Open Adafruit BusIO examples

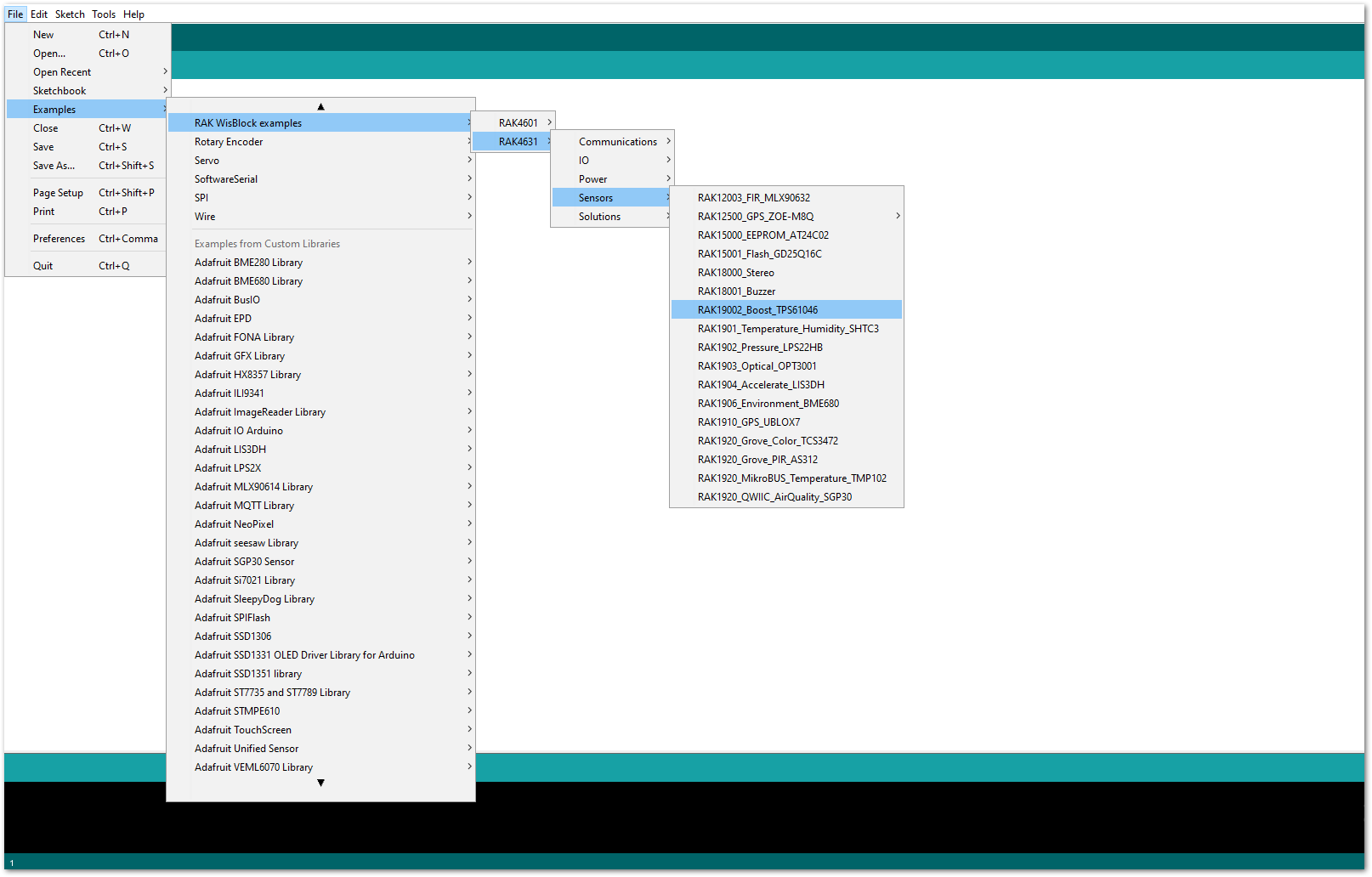coord(320,300)
